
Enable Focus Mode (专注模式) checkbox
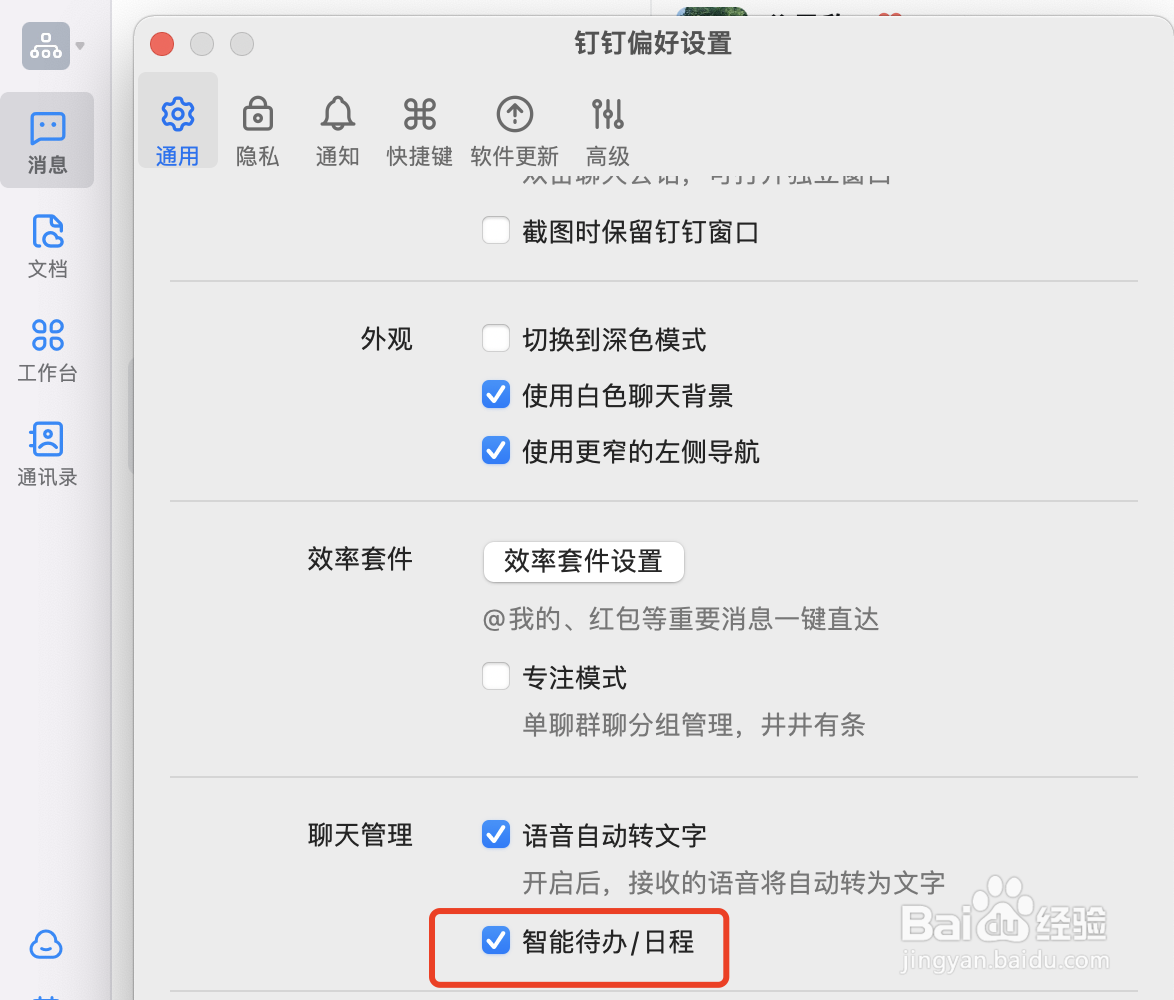pyautogui.click(x=496, y=677)
